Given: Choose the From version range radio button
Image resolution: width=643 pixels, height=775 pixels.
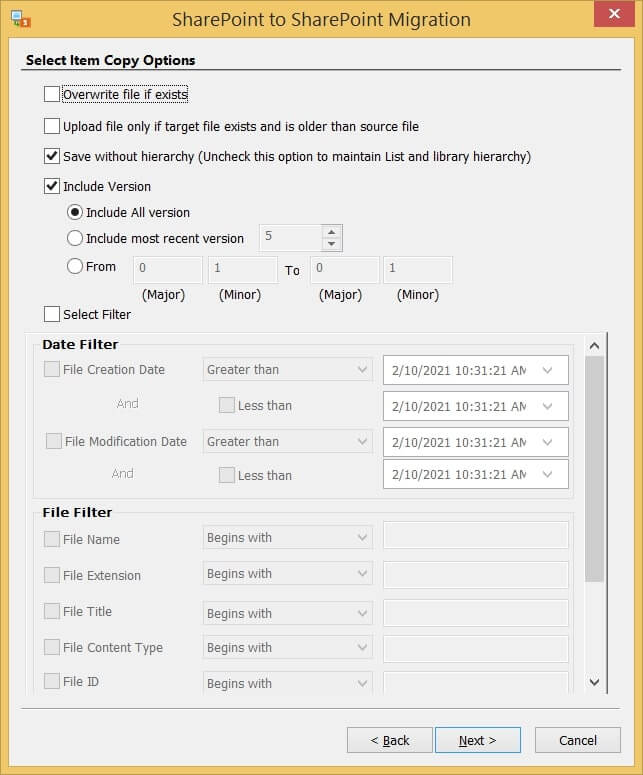Looking at the screenshot, I should tap(75, 266).
